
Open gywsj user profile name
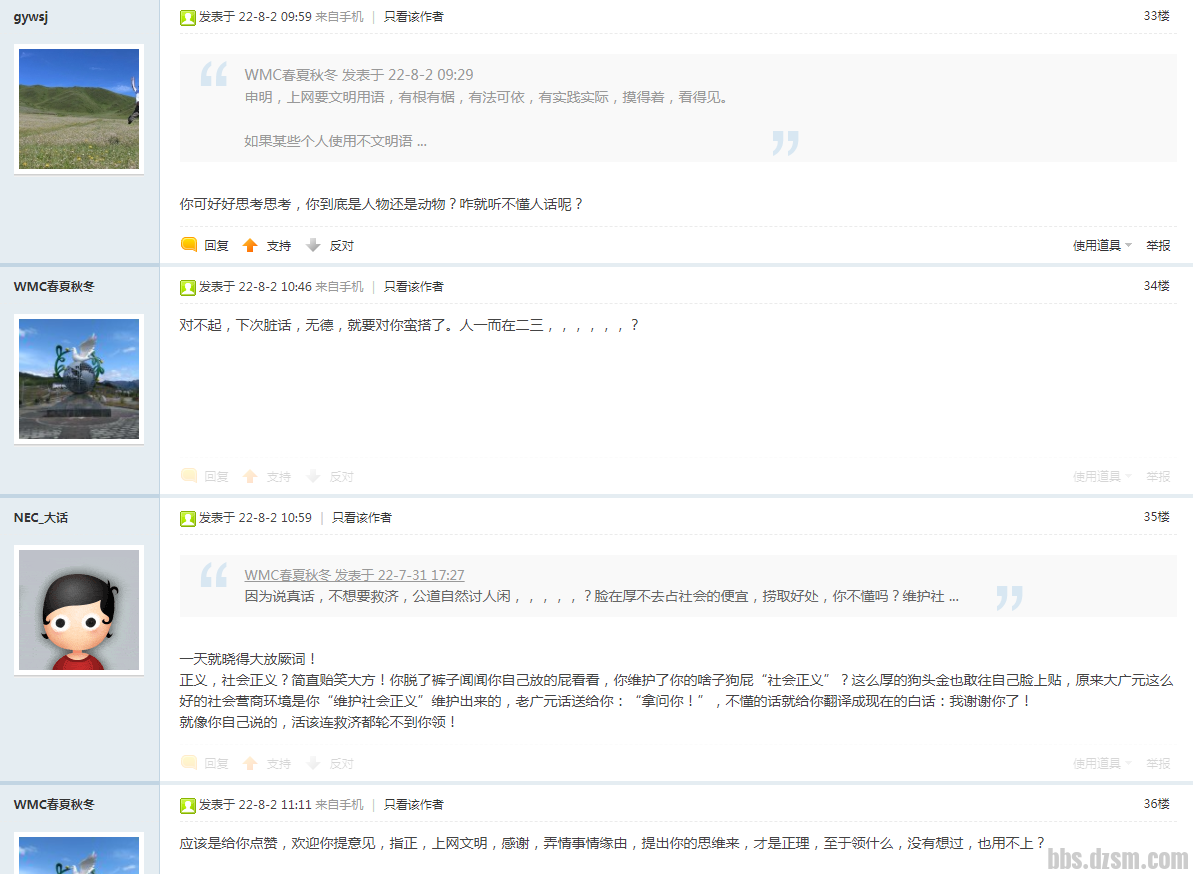point(30,16)
